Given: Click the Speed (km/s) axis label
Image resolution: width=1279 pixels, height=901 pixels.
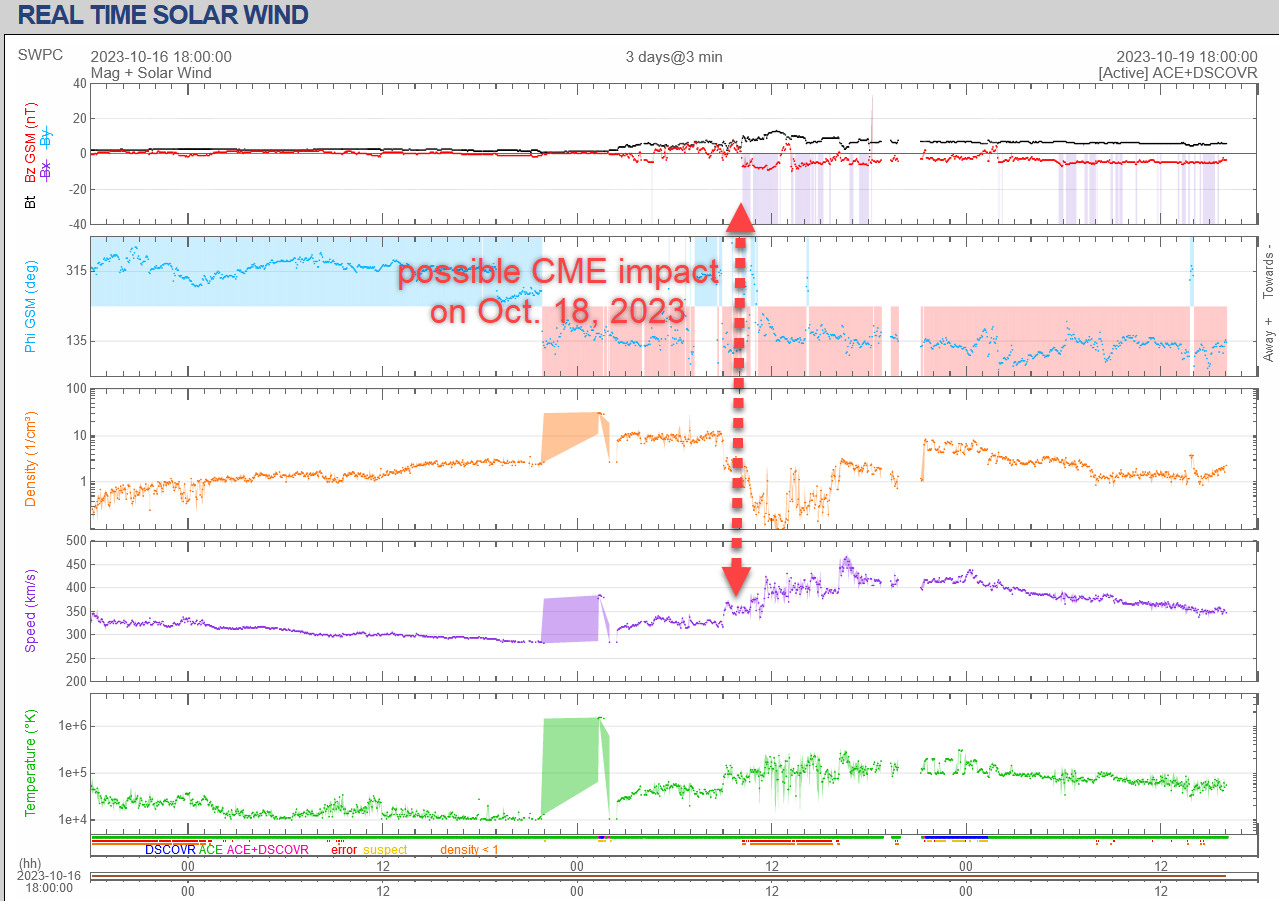Looking at the screenshot, I should pos(30,611).
